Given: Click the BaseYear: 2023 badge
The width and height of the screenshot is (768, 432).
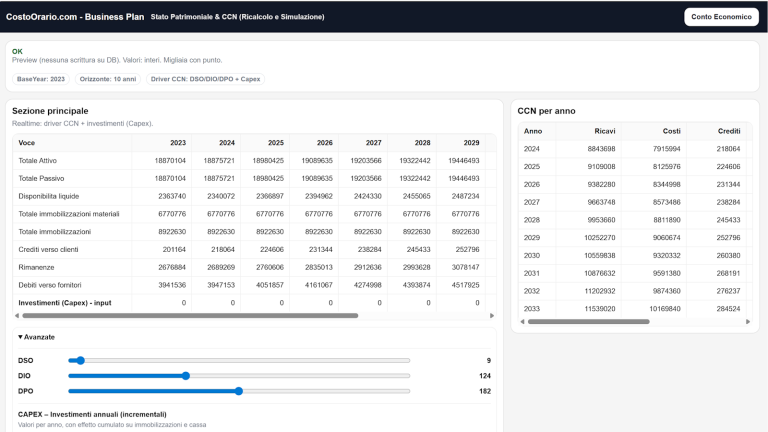Looking at the screenshot, I should pyautogui.click(x=41, y=79).
